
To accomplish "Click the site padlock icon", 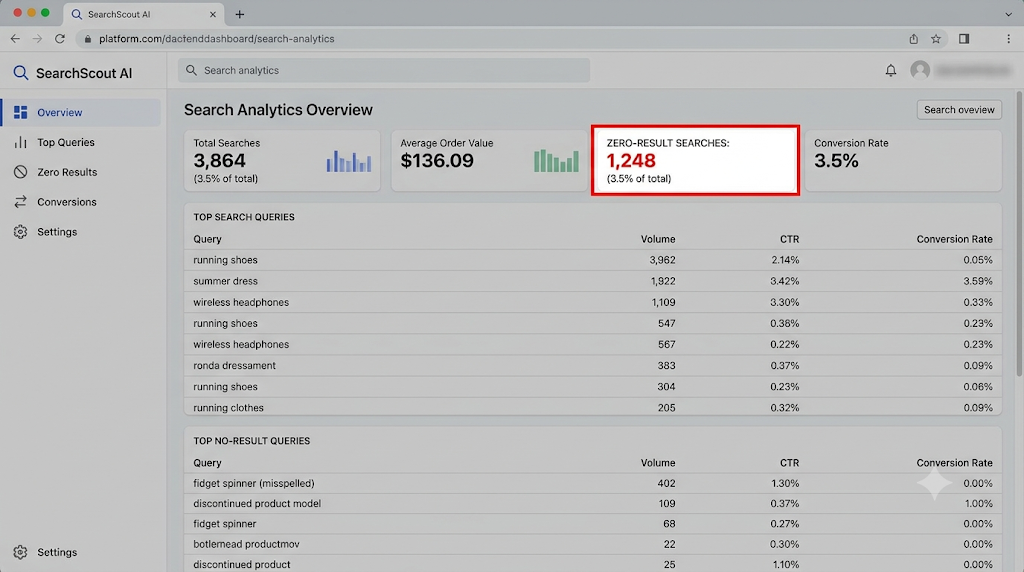I will [x=88, y=39].
